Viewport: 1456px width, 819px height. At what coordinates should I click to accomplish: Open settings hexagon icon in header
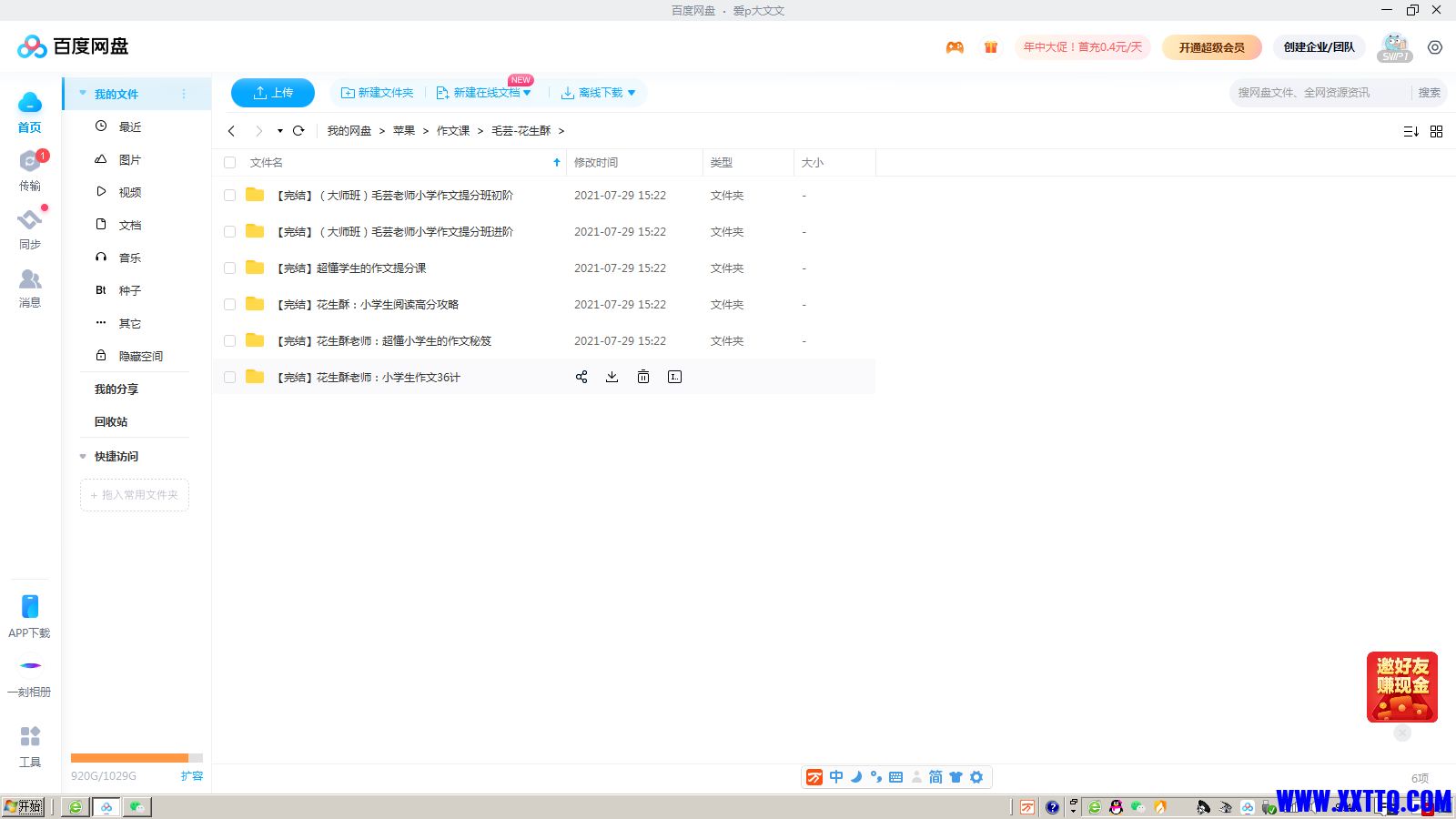coord(1435,47)
